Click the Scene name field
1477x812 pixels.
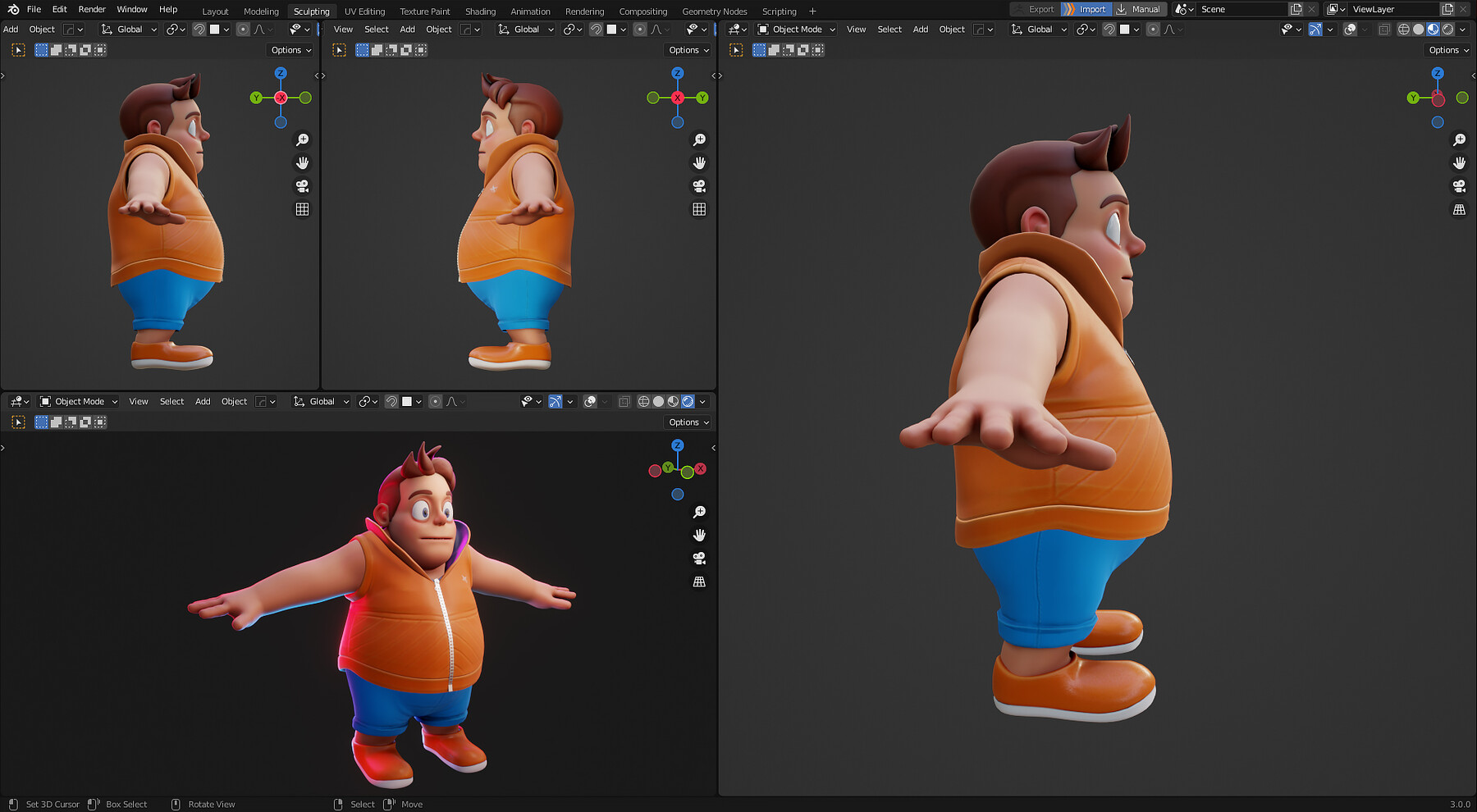(x=1242, y=9)
